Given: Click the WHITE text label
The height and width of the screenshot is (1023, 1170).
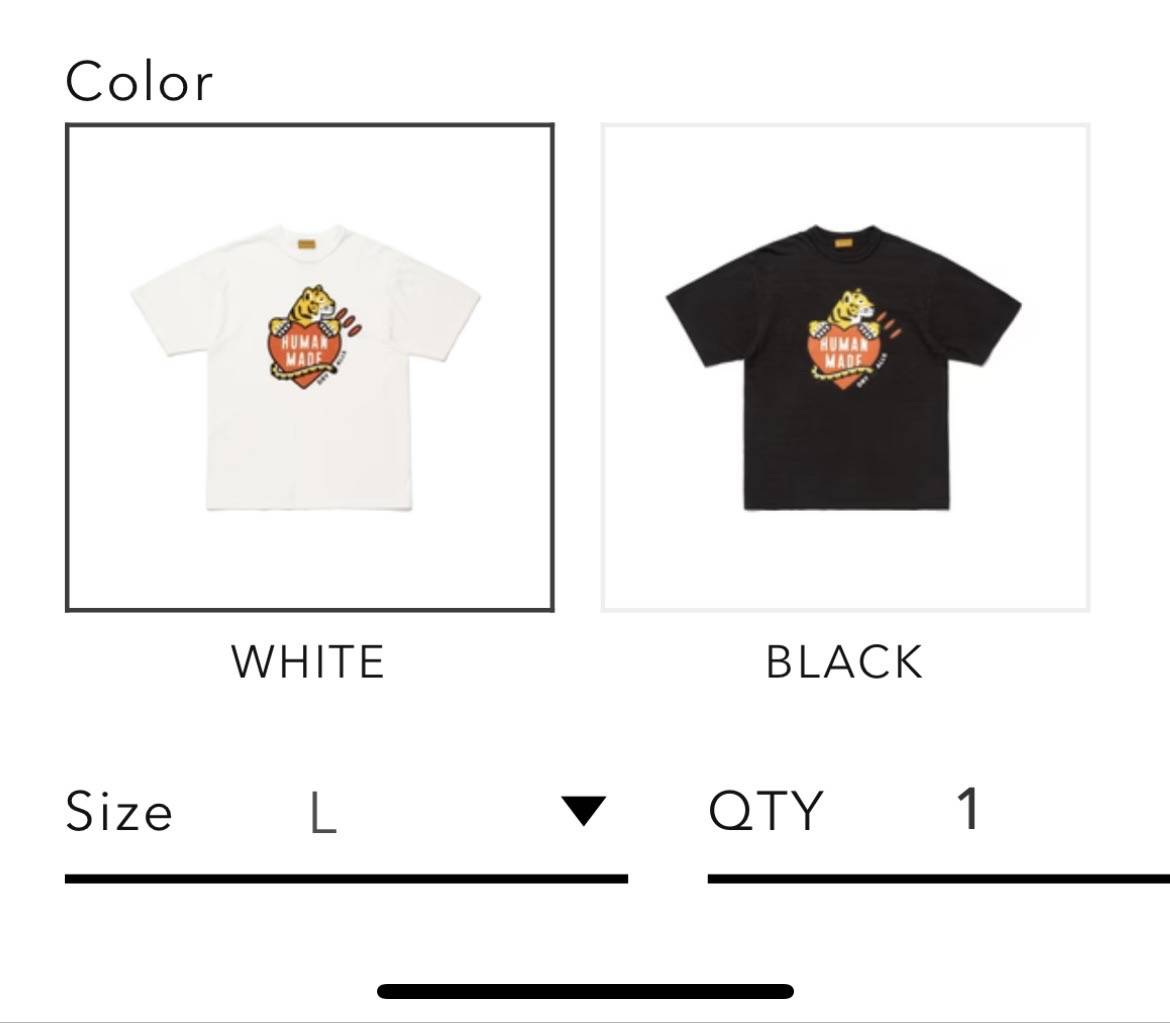Looking at the screenshot, I should point(307,662).
